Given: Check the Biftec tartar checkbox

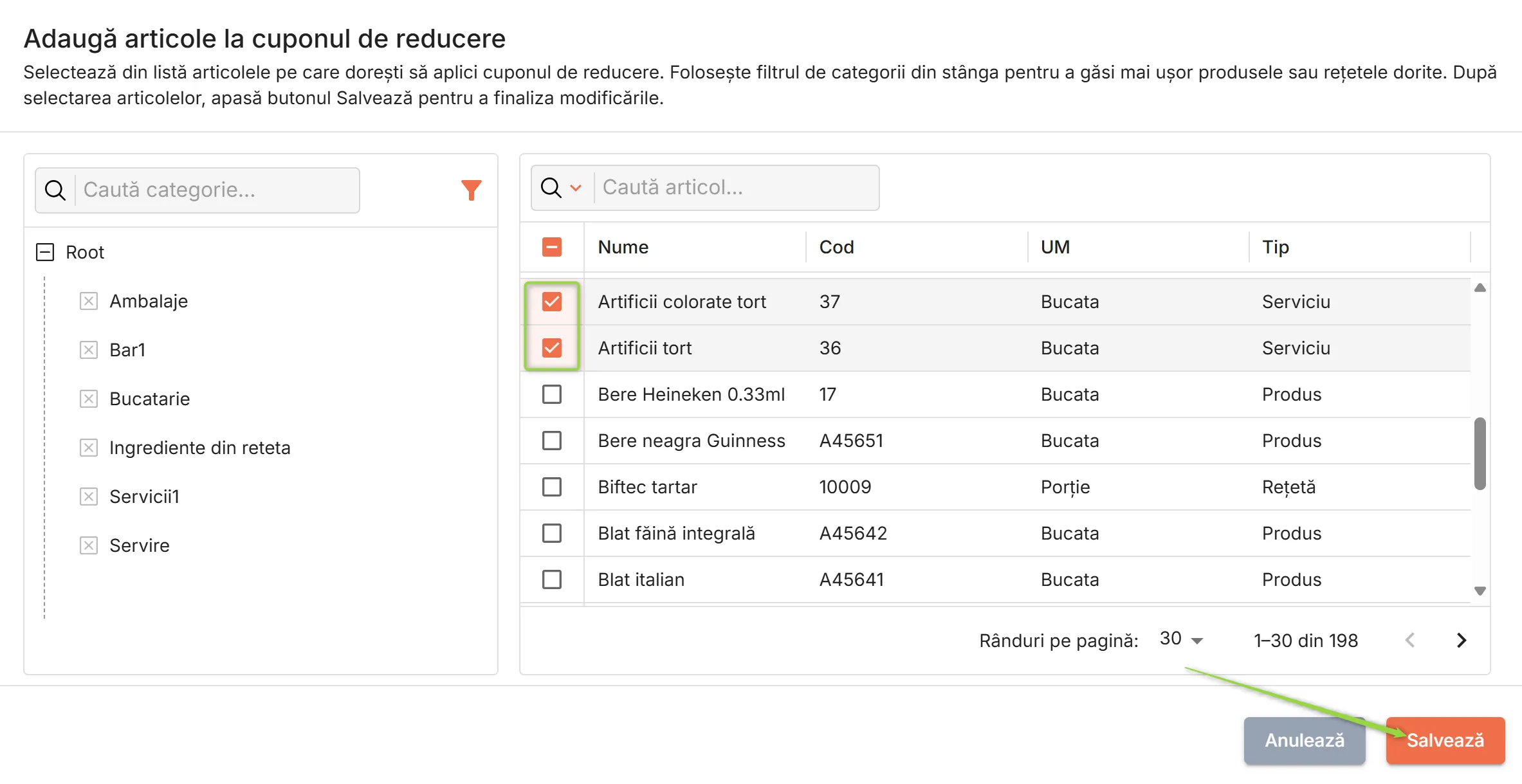Looking at the screenshot, I should [x=552, y=487].
